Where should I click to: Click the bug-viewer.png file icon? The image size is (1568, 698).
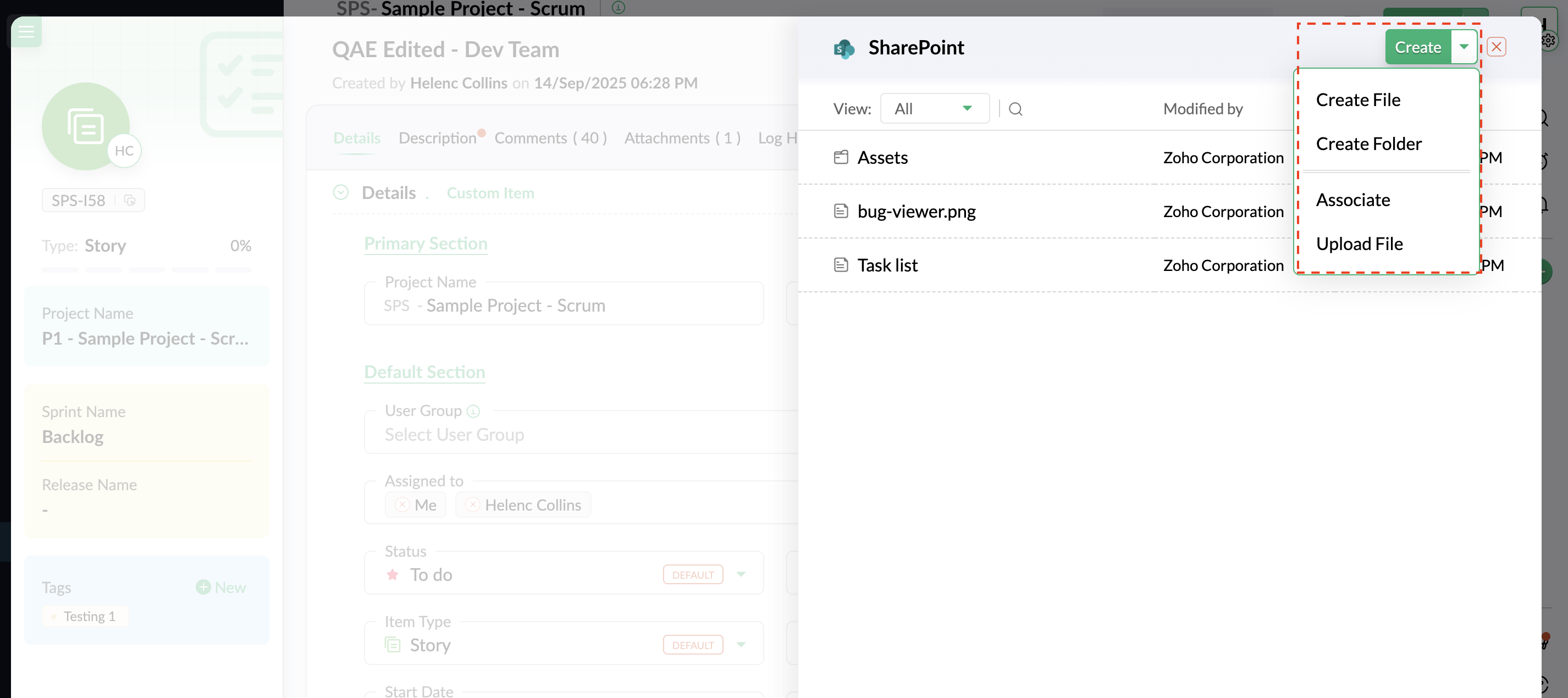841,211
